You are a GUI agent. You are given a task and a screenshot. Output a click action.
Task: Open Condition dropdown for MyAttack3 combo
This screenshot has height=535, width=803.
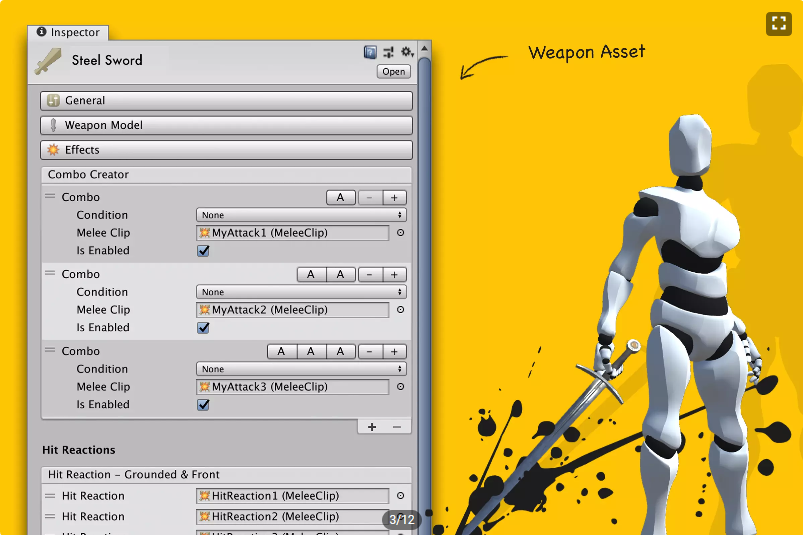301,369
